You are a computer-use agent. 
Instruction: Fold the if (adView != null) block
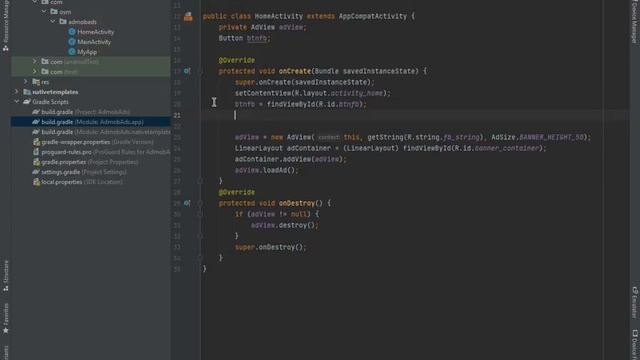[x=200, y=214]
